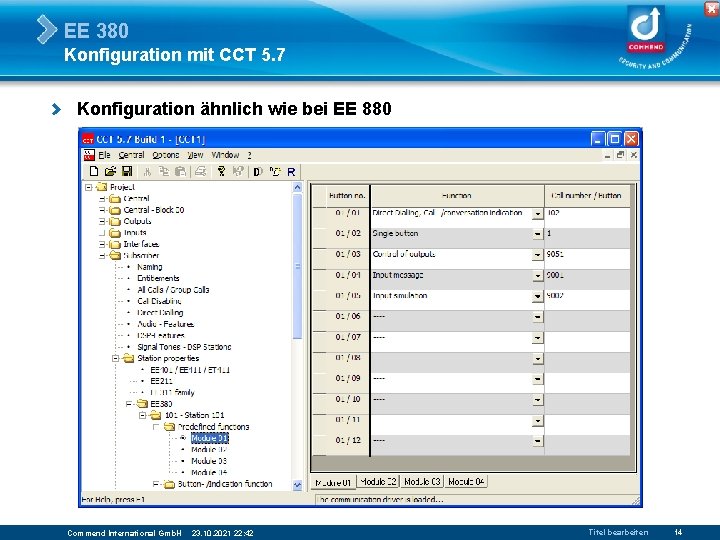The height and width of the screenshot is (540, 720).
Task: Select All Calls / Group Calls item
Action: [x=173, y=290]
